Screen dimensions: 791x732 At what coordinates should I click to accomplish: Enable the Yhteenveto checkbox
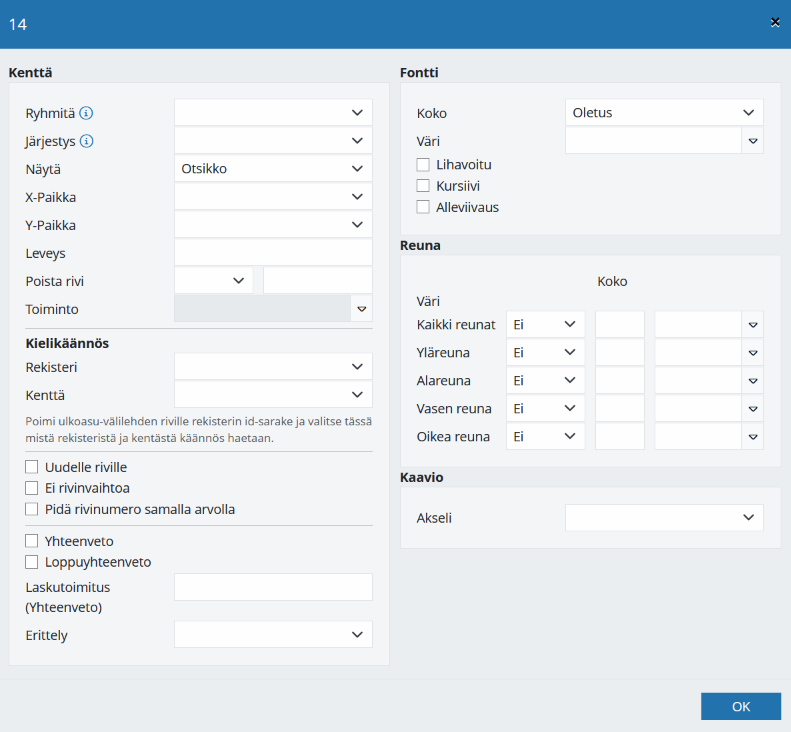31,541
